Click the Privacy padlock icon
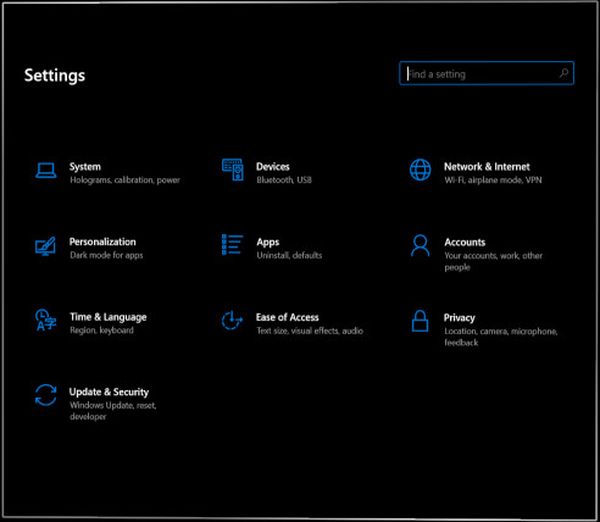The image size is (600, 522). (420, 321)
